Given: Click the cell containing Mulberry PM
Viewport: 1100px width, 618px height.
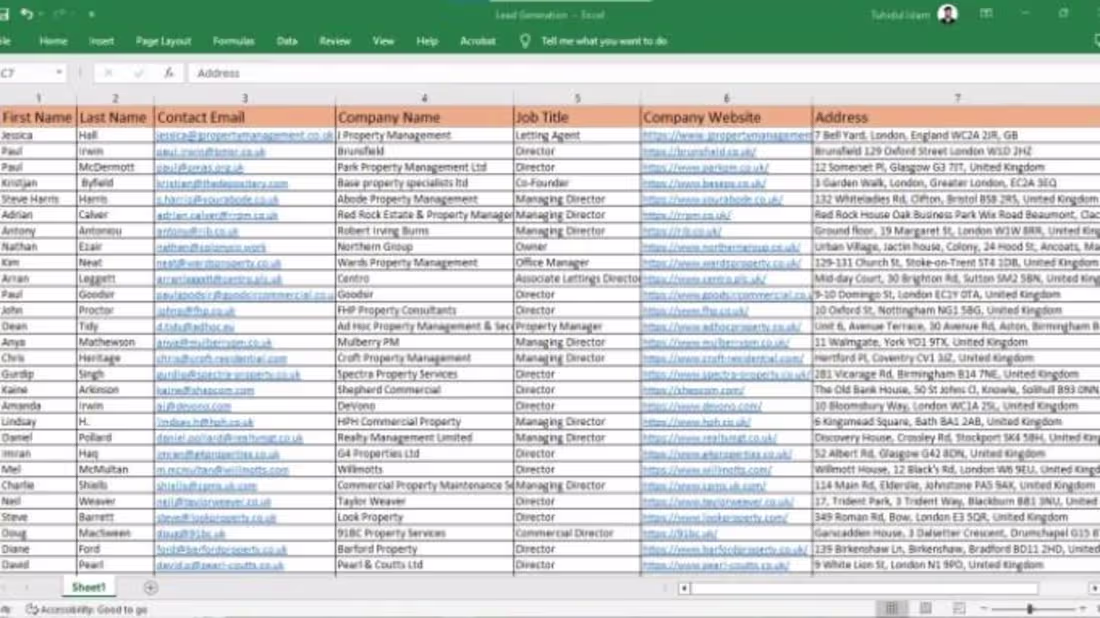Looking at the screenshot, I should tap(424, 342).
